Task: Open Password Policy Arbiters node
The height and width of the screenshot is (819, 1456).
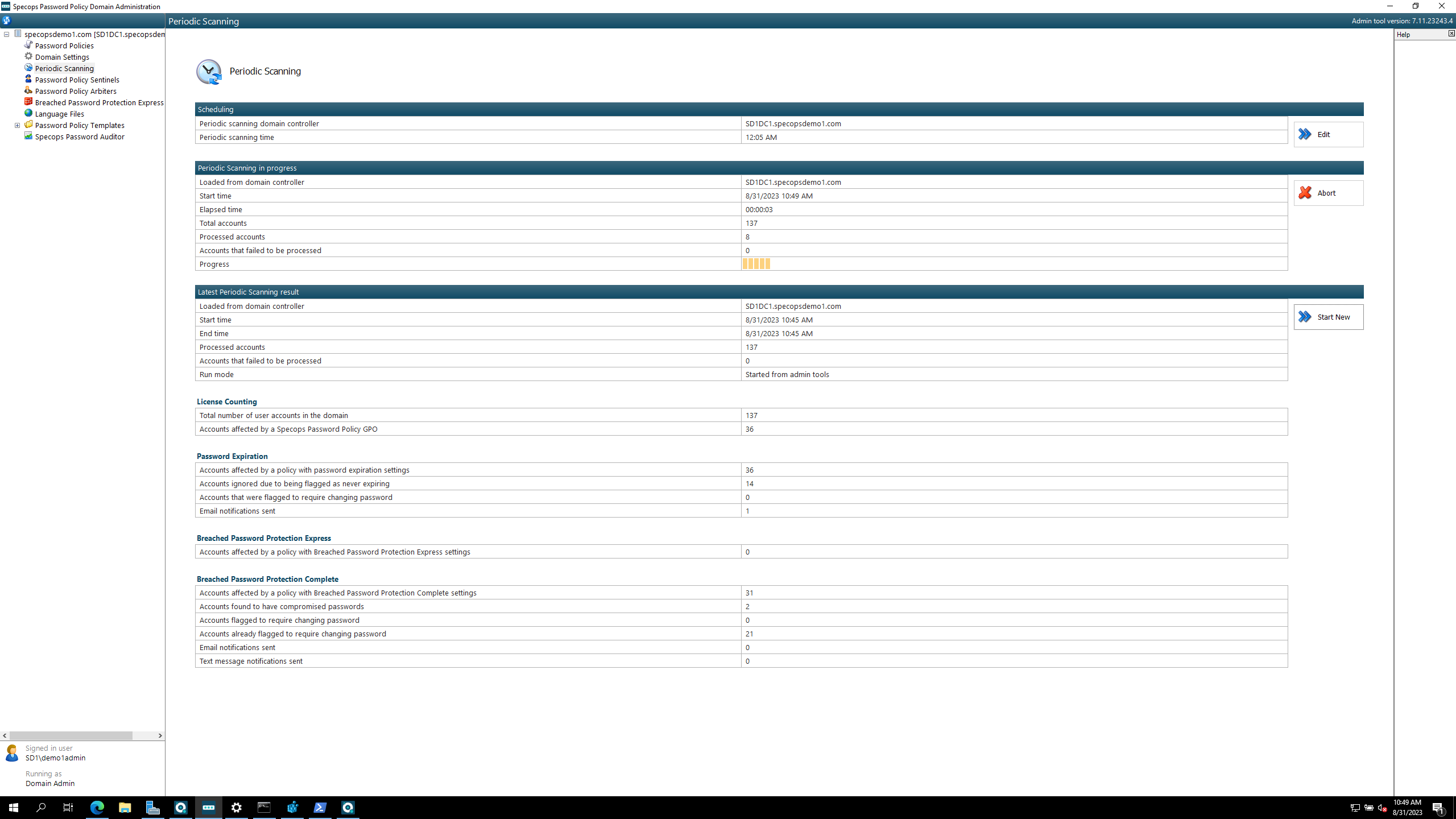Action: pos(76,91)
